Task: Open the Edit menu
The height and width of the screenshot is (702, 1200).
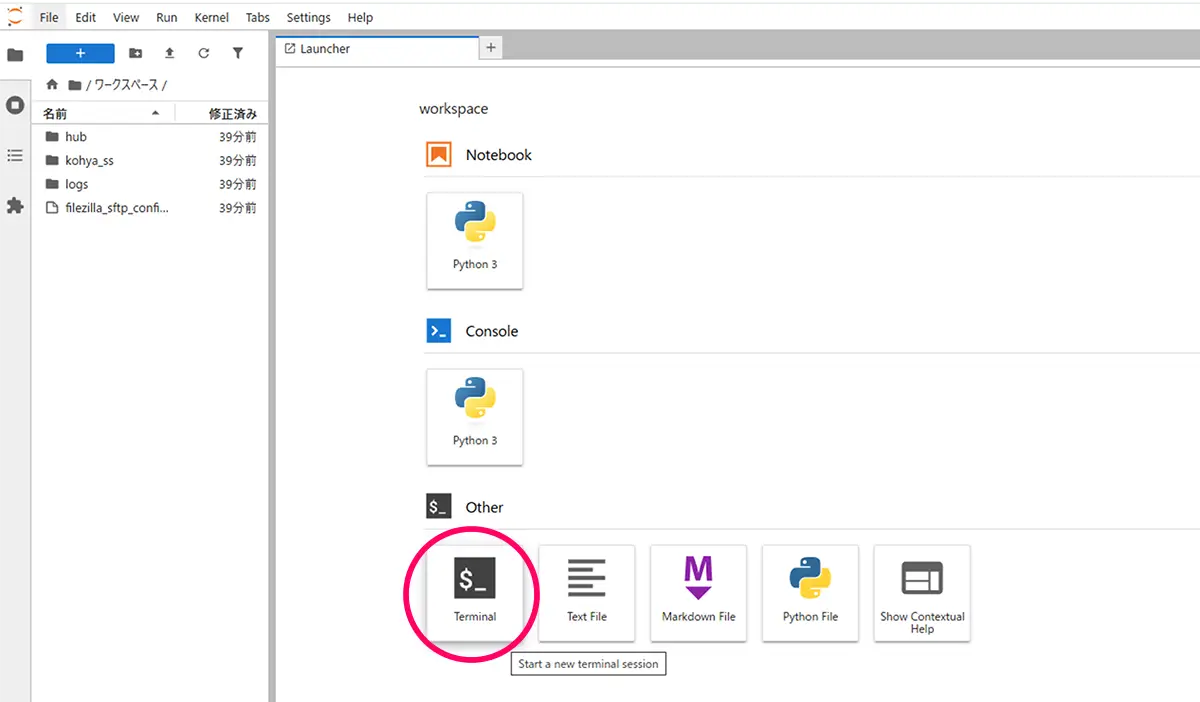Action: (x=86, y=17)
